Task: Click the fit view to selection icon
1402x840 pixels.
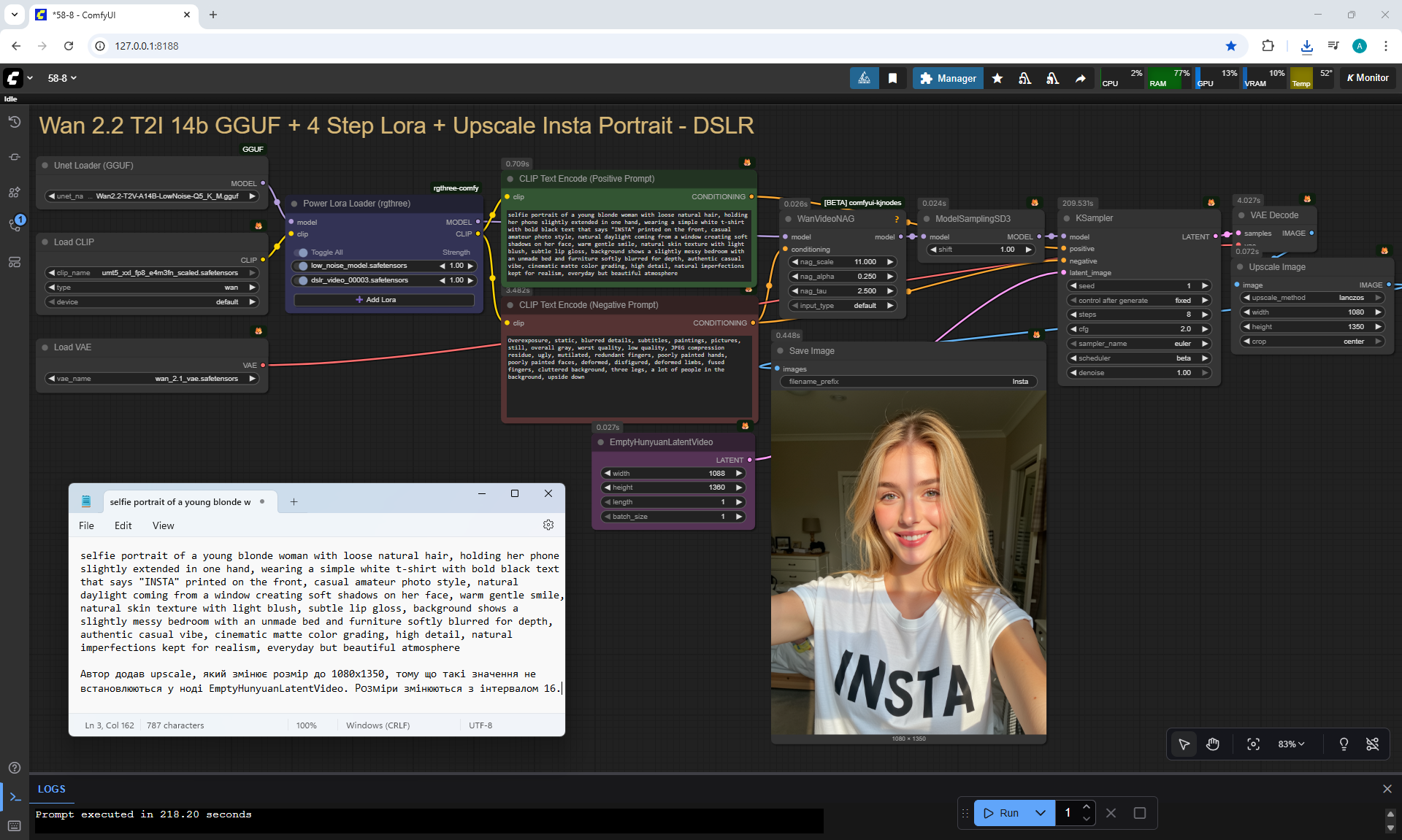Action: 1253,744
